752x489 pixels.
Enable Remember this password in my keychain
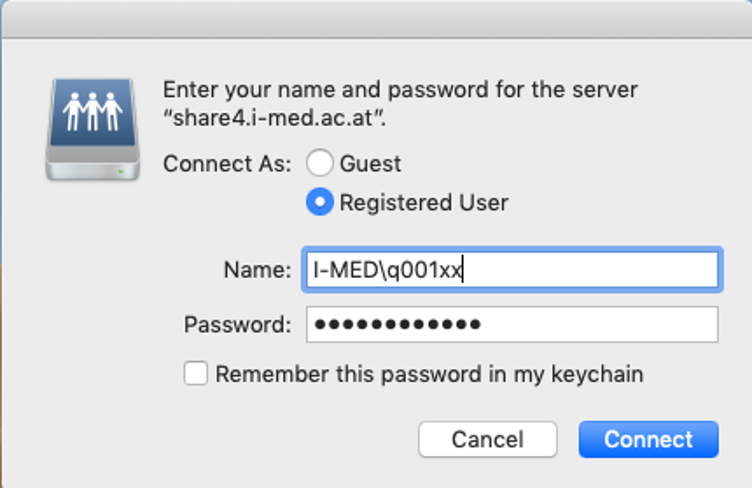click(x=197, y=374)
